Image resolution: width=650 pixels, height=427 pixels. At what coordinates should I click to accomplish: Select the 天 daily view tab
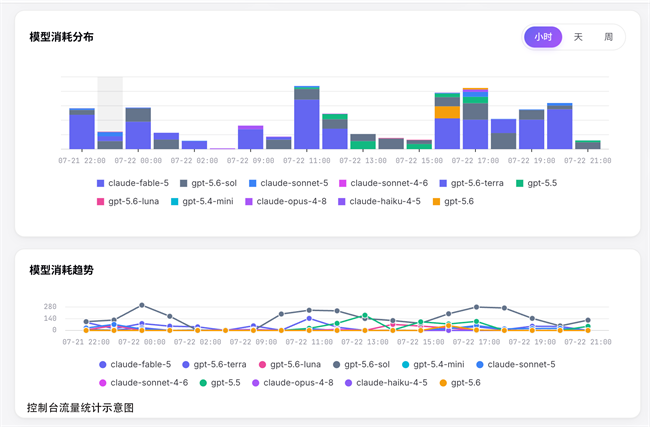coord(578,37)
